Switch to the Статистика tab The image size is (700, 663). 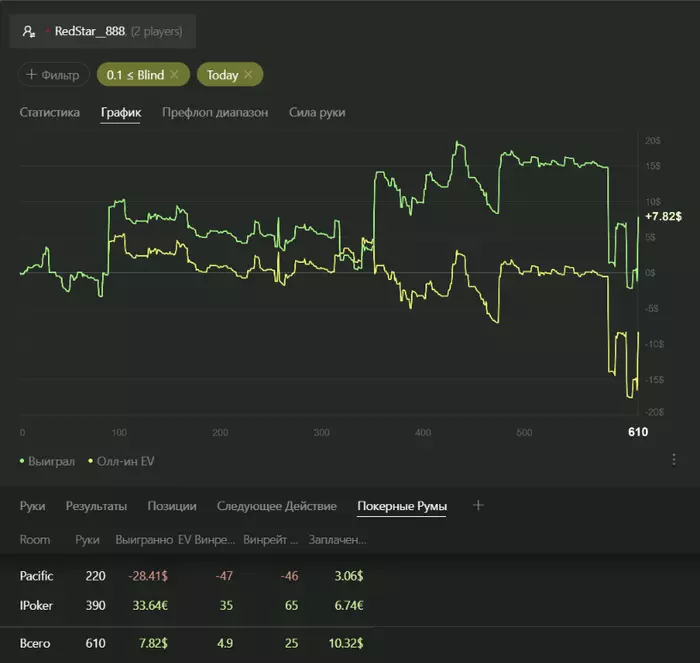point(49,112)
